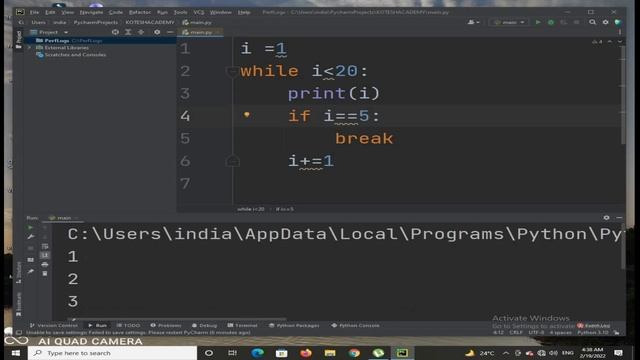Click KOTESHACADEMY breadcrumb in navigation bar
Viewport: 640px width, 360px height.
(x=150, y=22)
